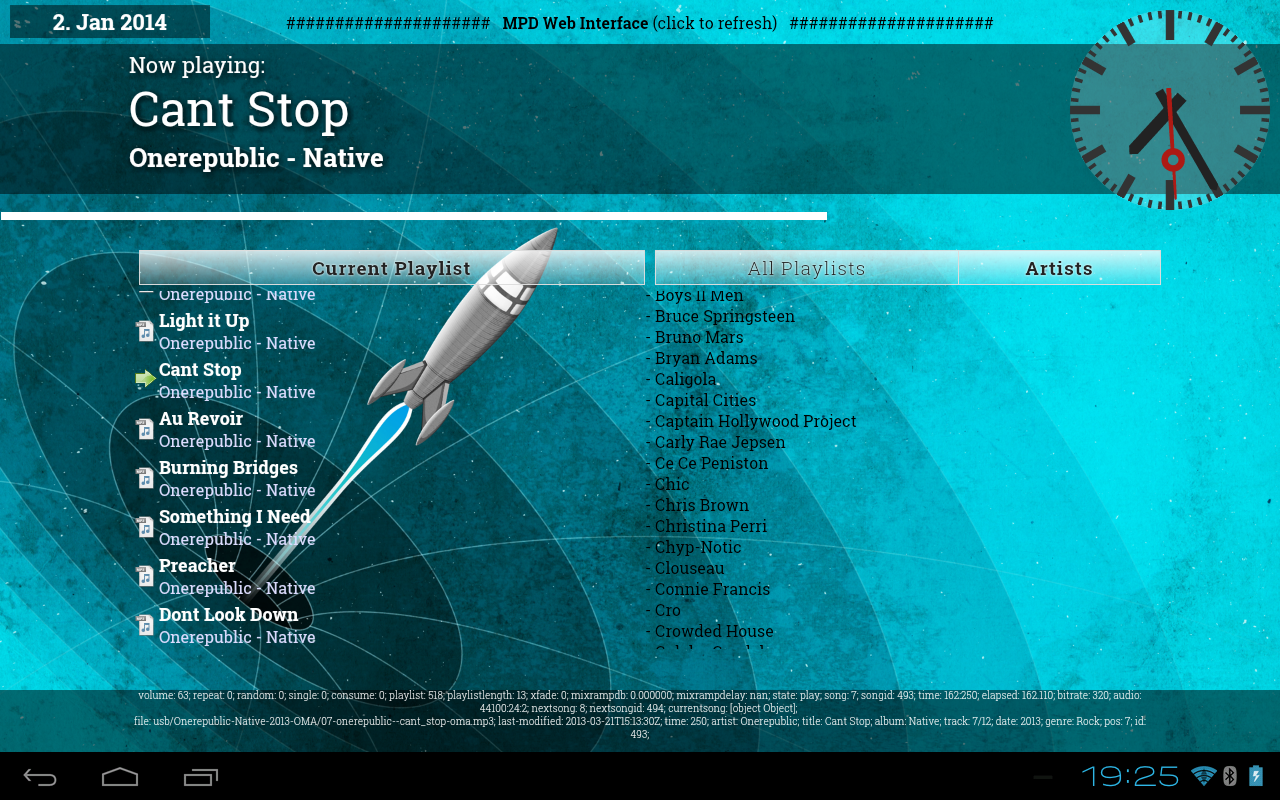Select artist Bruce Springsteen
The height and width of the screenshot is (800, 1280).
tap(725, 316)
